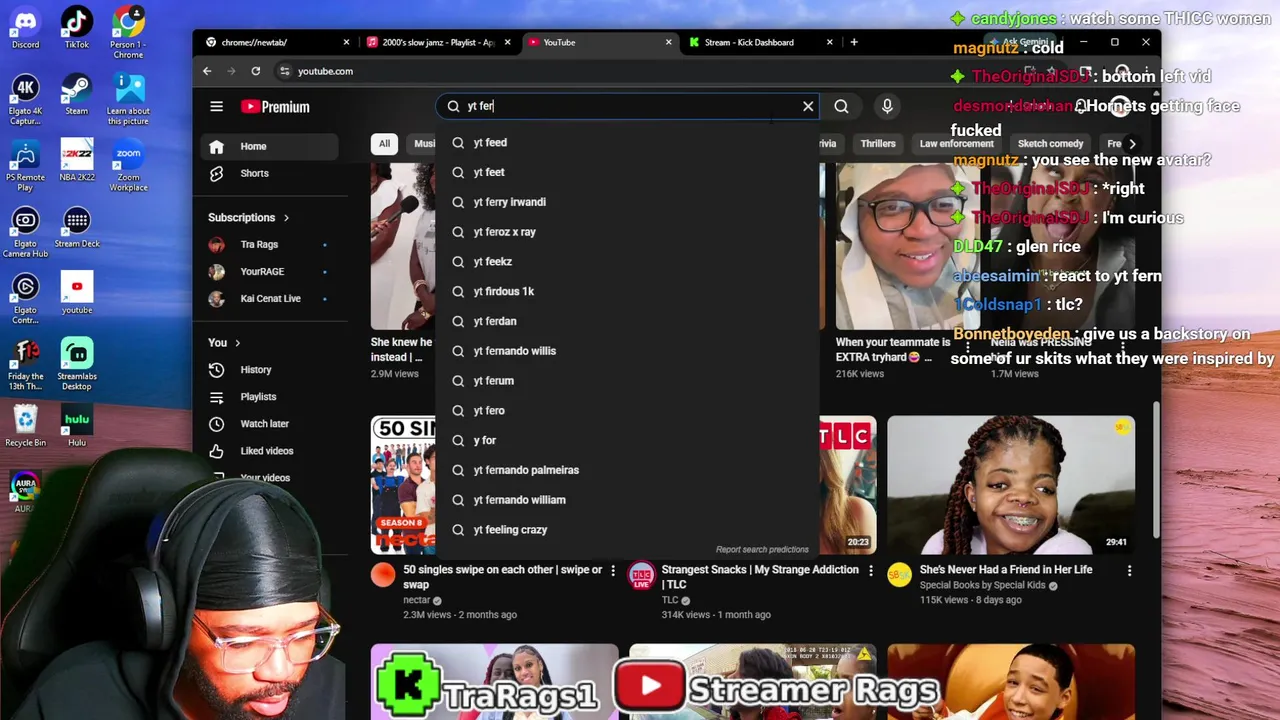Open Home in YouTube sidebar
Screen dimensions: 1280x720
pyautogui.click(x=269, y=146)
